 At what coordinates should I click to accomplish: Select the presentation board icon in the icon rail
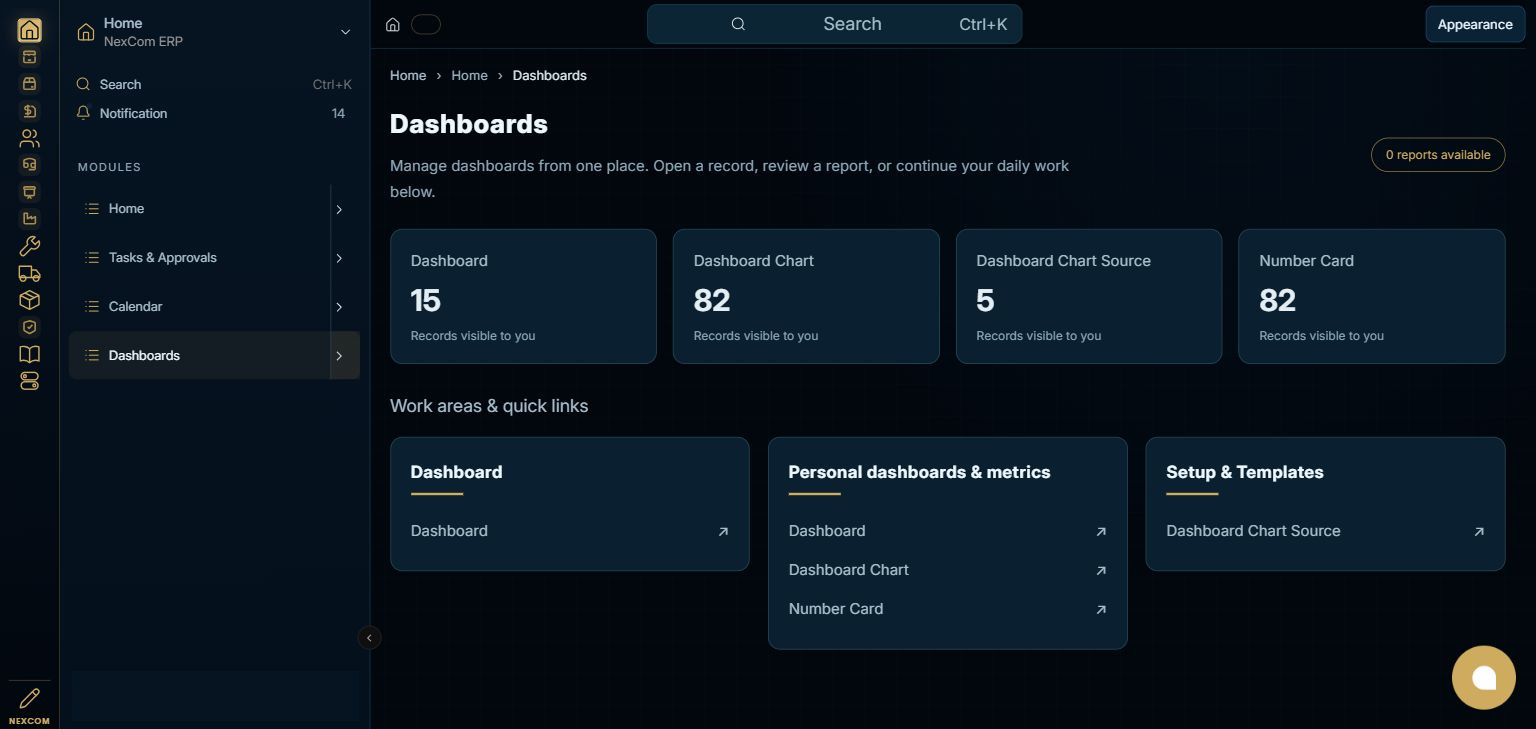[30, 192]
